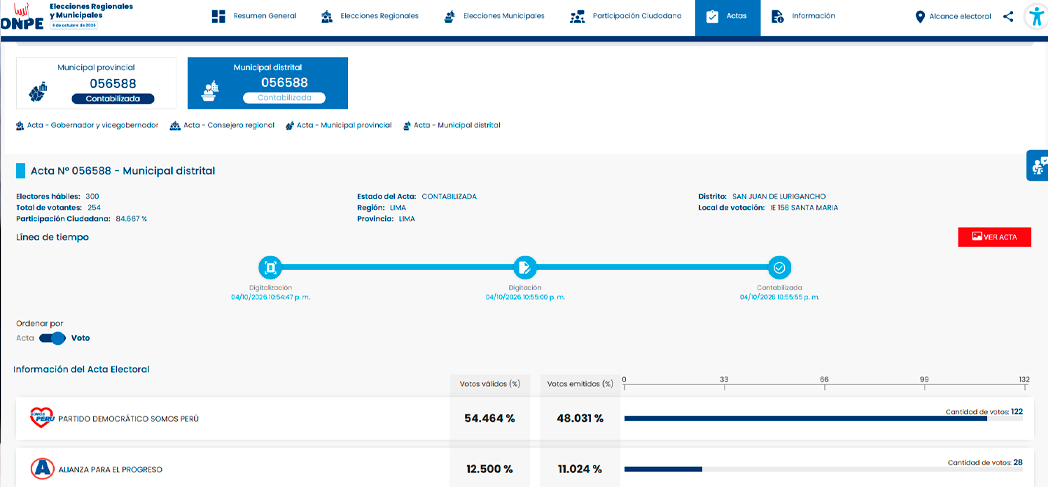
Task: Open Acta - Consejero regional link
Action: (228, 125)
